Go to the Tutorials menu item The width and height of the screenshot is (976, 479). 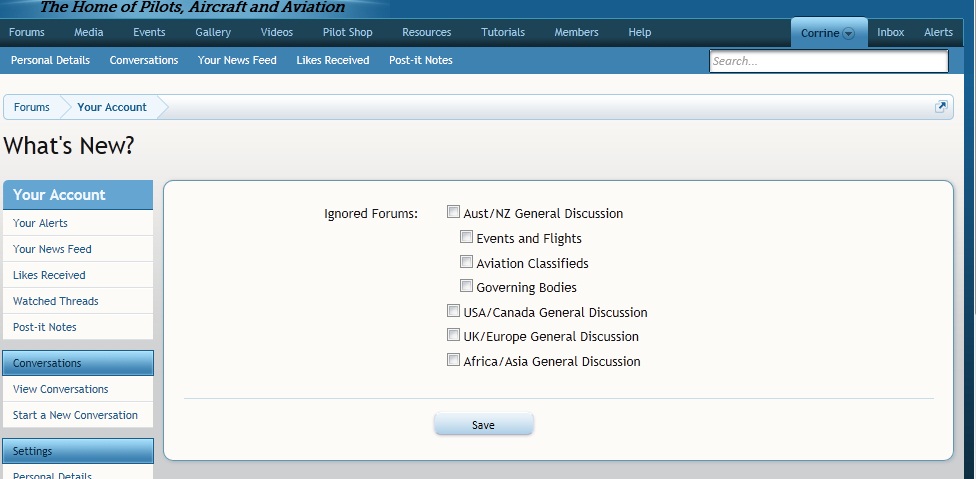click(503, 32)
